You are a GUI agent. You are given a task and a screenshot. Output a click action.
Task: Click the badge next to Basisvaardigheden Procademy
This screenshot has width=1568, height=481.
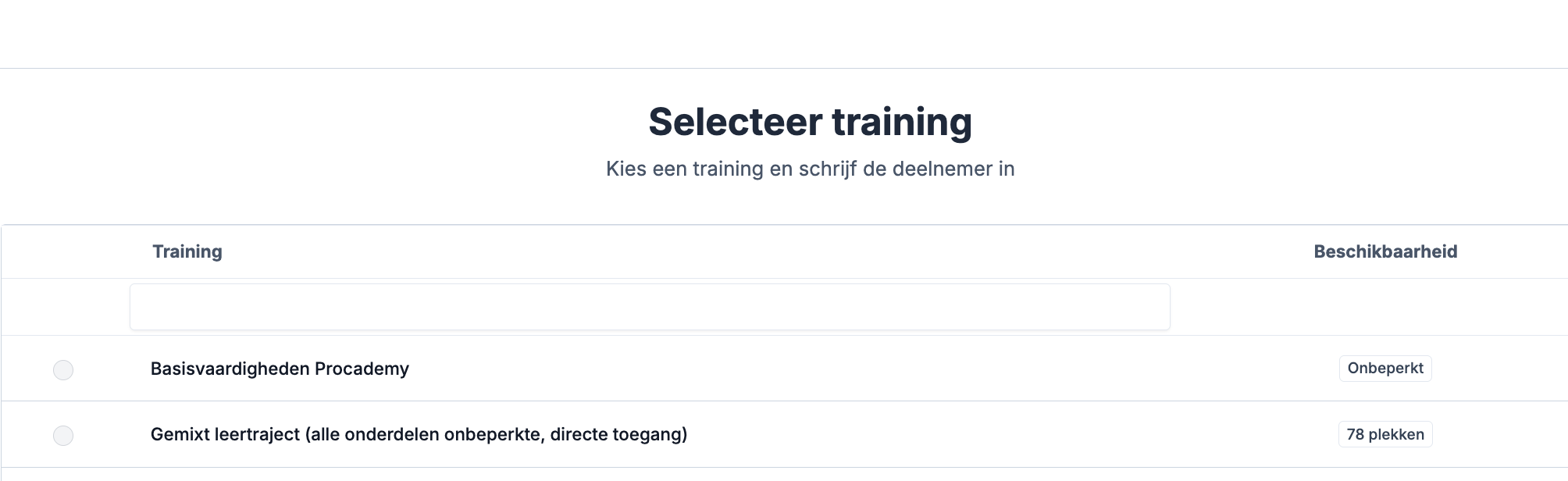(1384, 368)
